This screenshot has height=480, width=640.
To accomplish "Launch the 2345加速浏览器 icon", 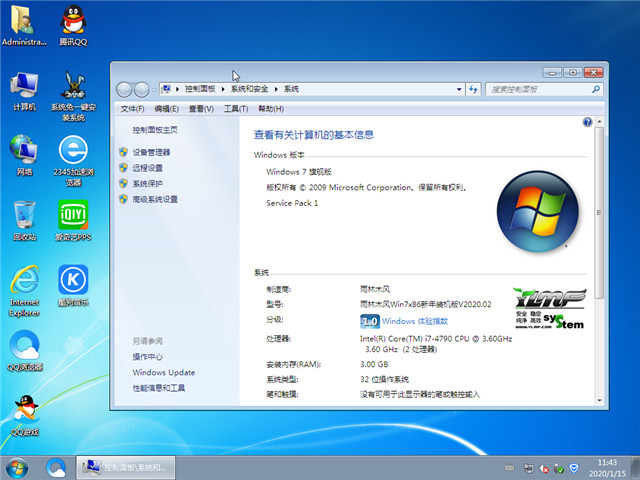I will [x=73, y=161].
